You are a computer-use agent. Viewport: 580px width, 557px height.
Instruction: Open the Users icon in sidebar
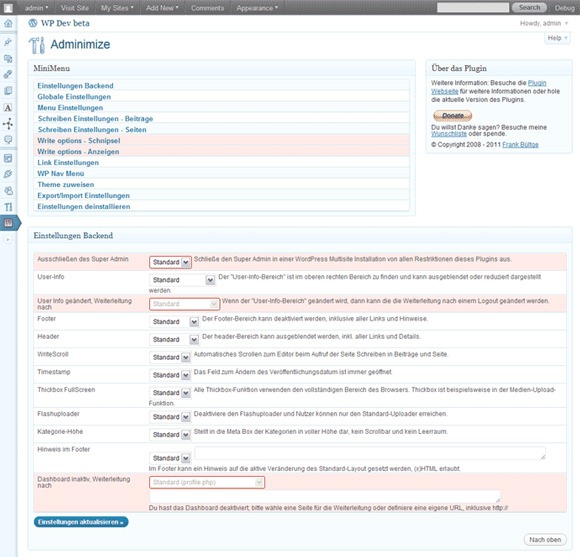(x=8, y=190)
